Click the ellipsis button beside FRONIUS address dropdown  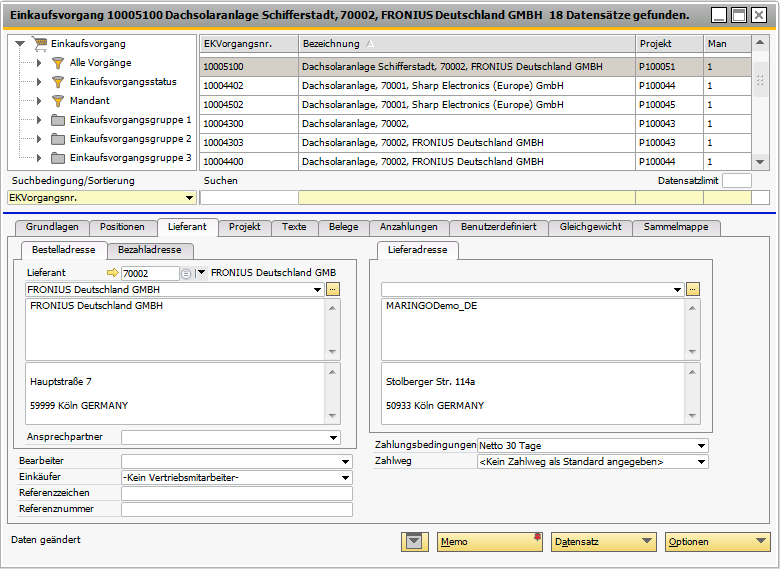coord(333,289)
